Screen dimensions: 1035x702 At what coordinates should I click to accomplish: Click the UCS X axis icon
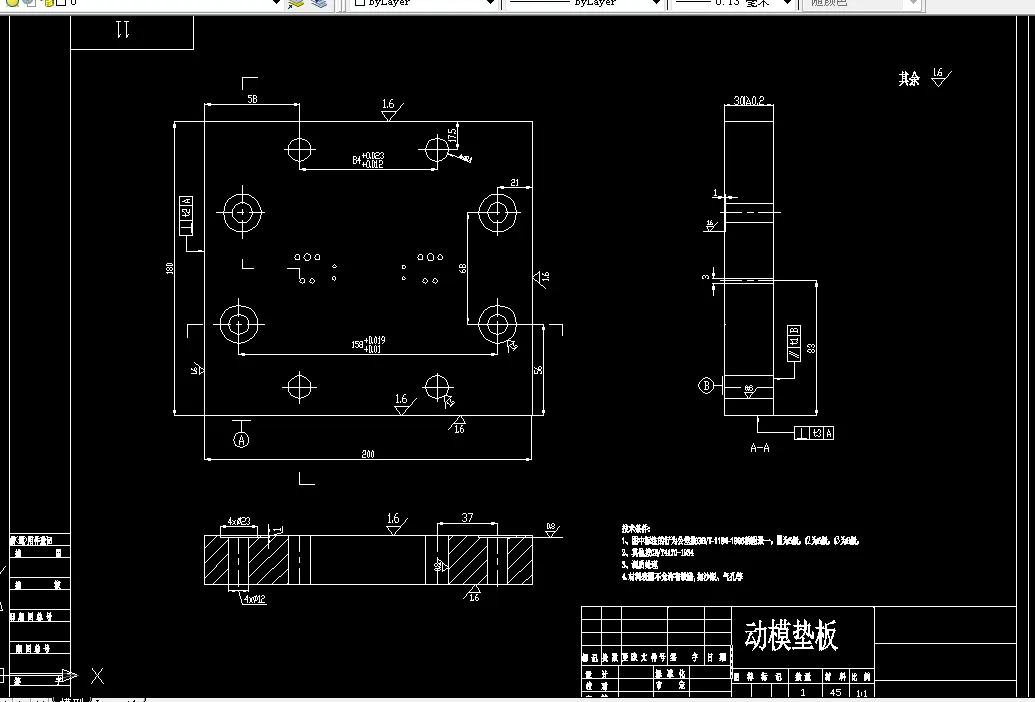point(97,676)
